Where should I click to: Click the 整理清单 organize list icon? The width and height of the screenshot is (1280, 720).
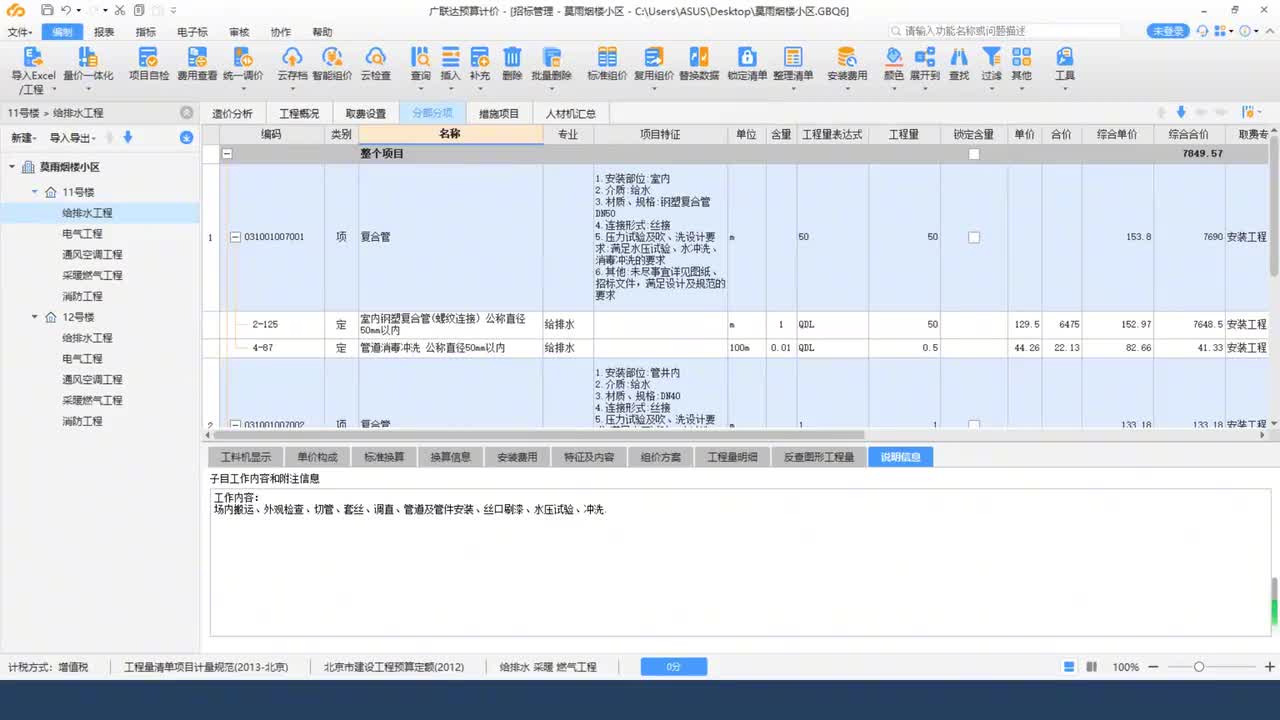point(793,57)
